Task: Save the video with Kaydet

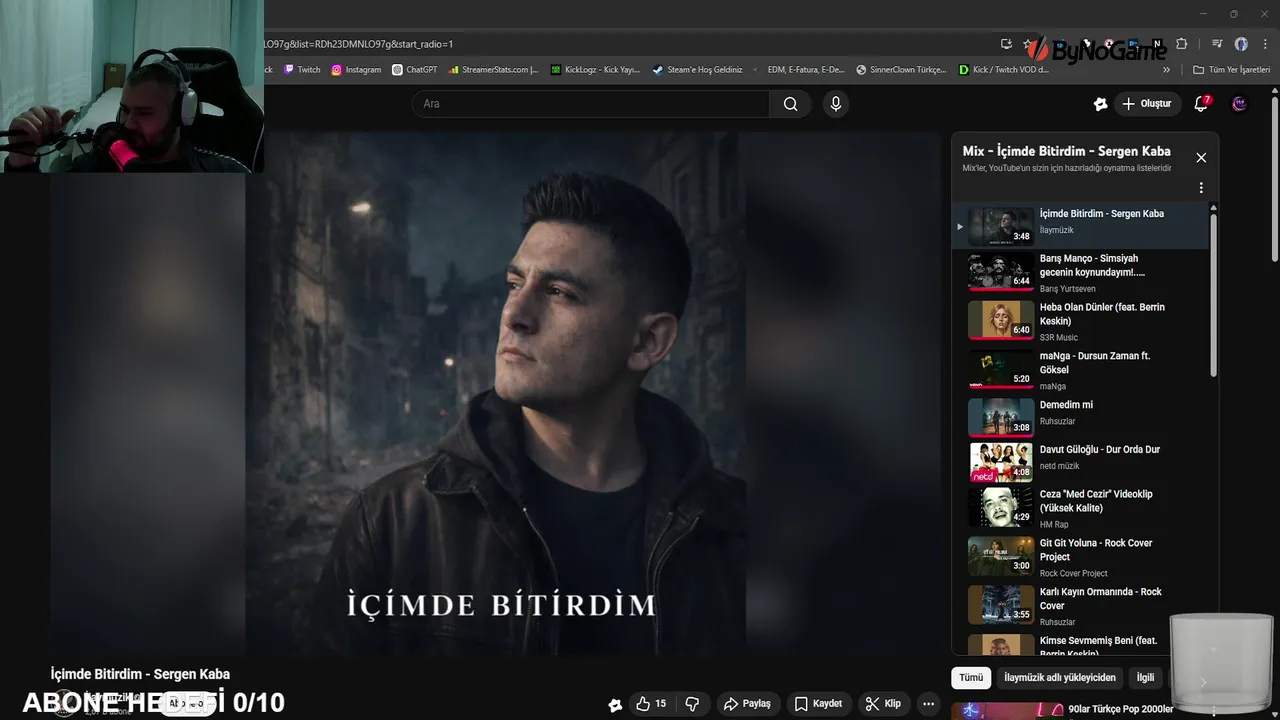Action: pyautogui.click(x=818, y=704)
